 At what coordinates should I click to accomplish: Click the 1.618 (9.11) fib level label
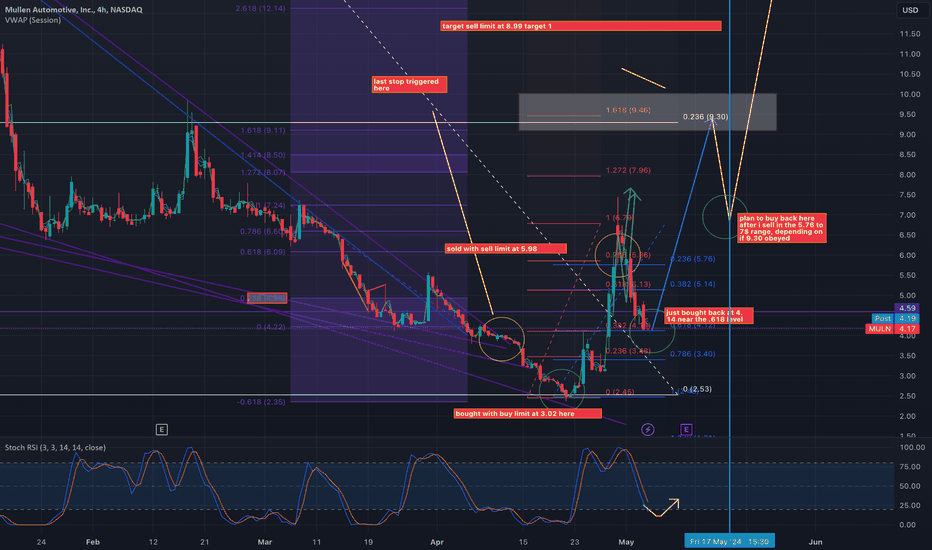pos(263,130)
